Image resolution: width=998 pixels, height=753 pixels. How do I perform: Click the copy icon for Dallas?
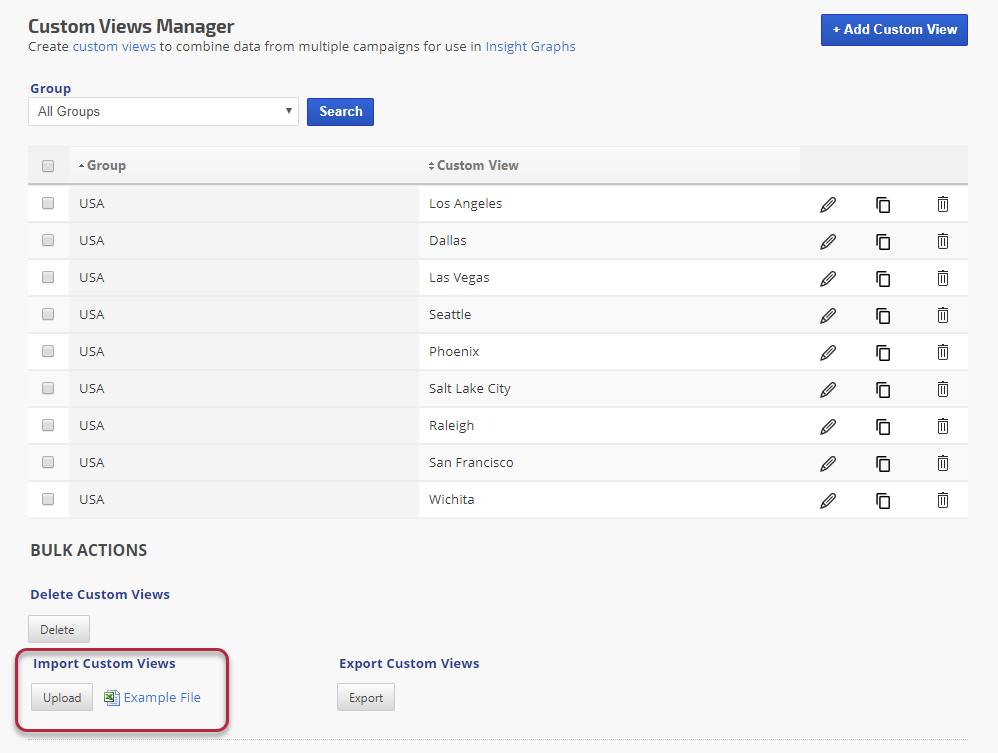point(883,241)
